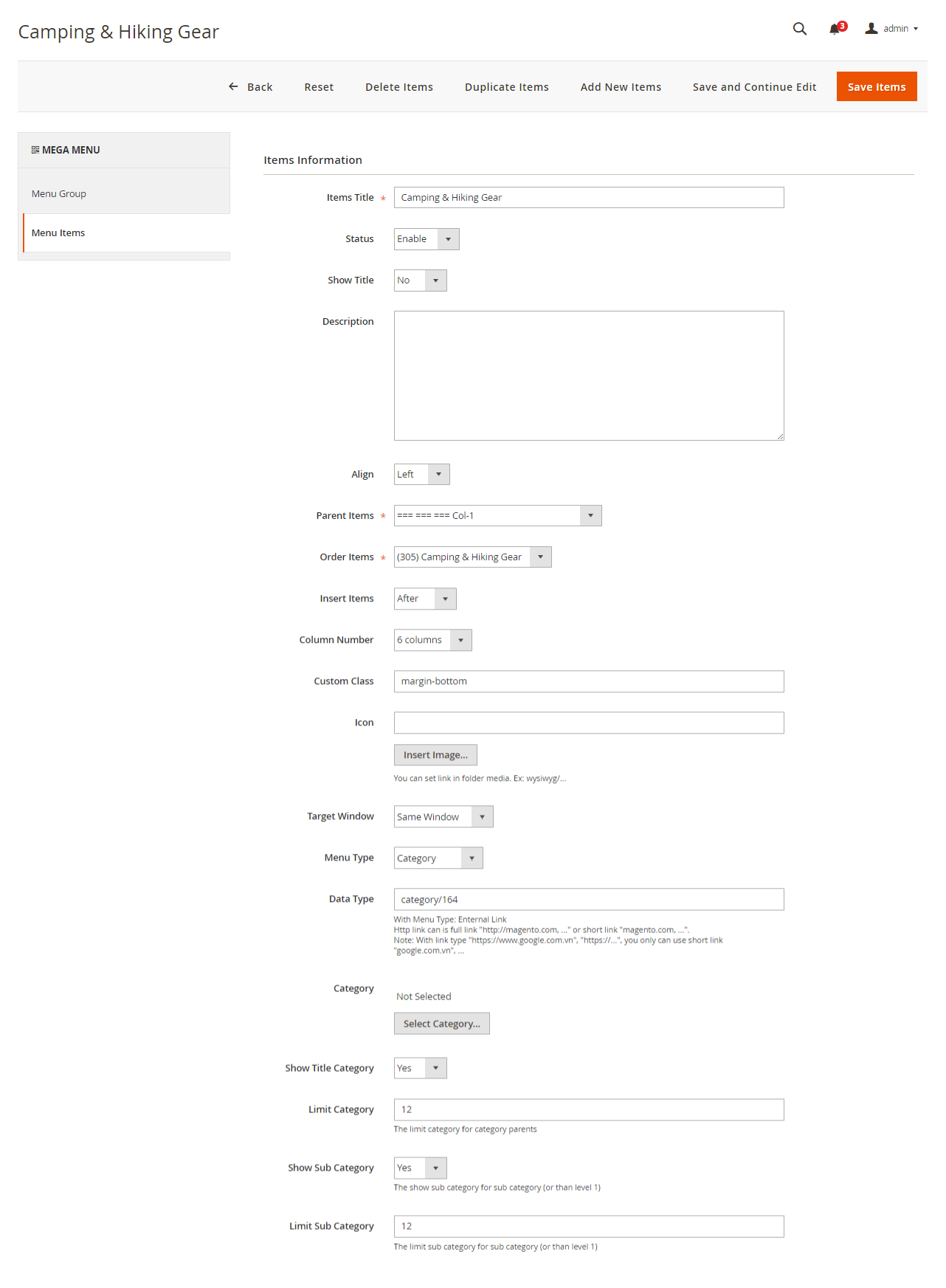
Task: Click the 'Items Information' section heading
Action: click(x=313, y=160)
